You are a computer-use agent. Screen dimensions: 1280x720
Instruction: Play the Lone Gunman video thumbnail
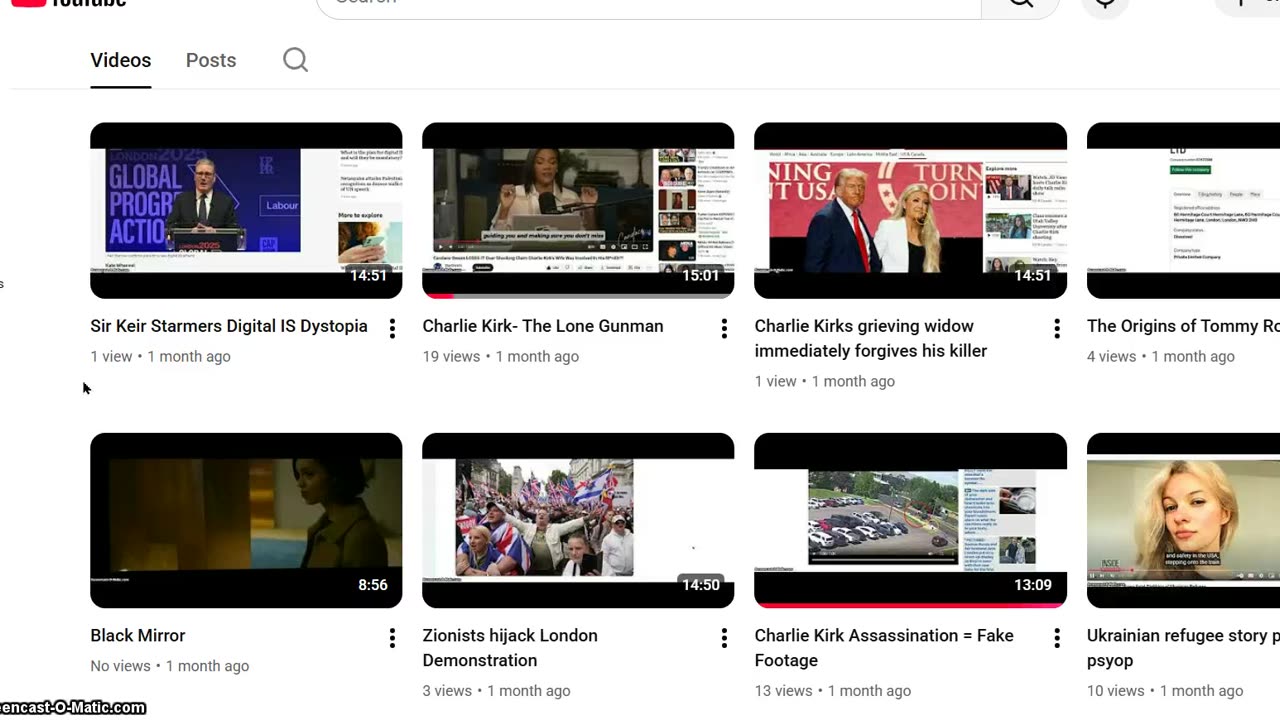(578, 210)
